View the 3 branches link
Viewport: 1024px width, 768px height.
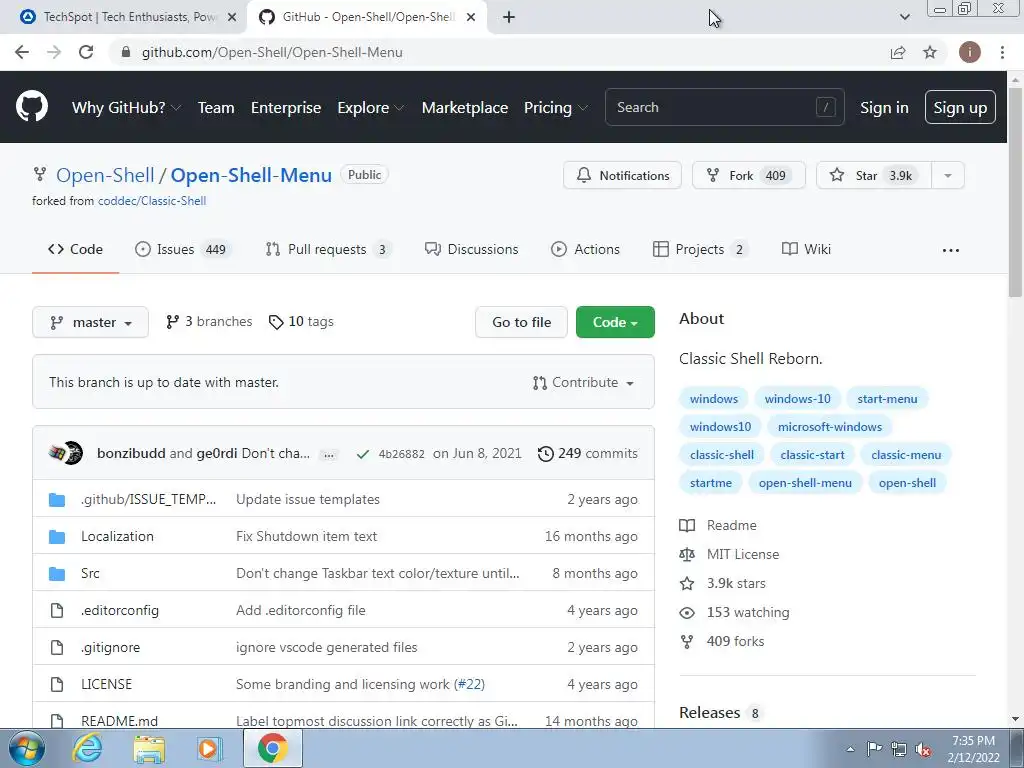(209, 321)
